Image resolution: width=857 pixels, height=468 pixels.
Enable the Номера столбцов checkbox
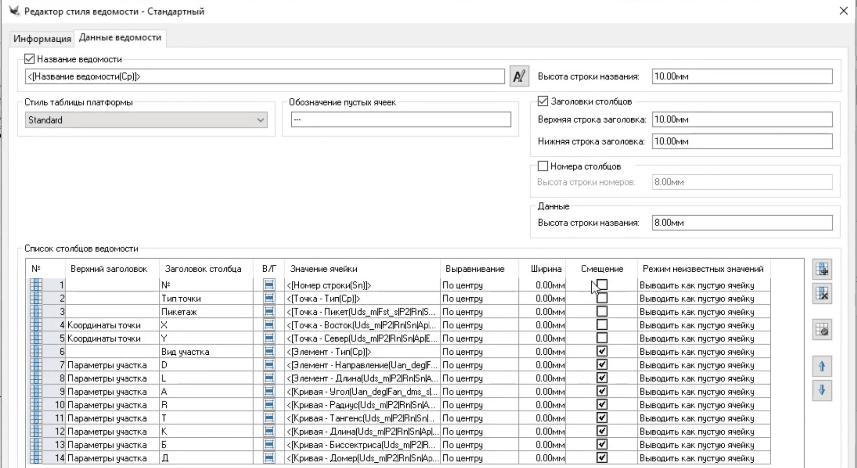543,164
